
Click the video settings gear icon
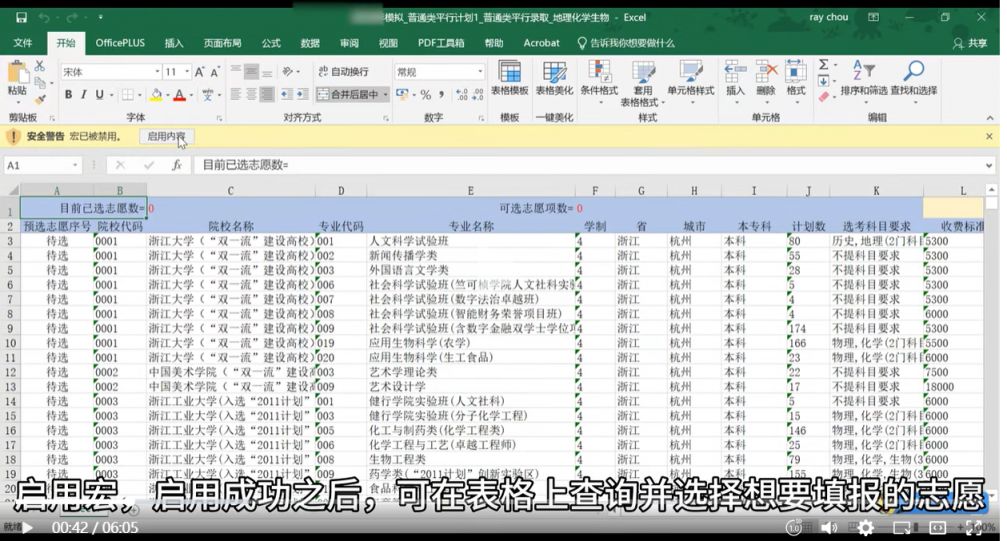tap(866, 527)
